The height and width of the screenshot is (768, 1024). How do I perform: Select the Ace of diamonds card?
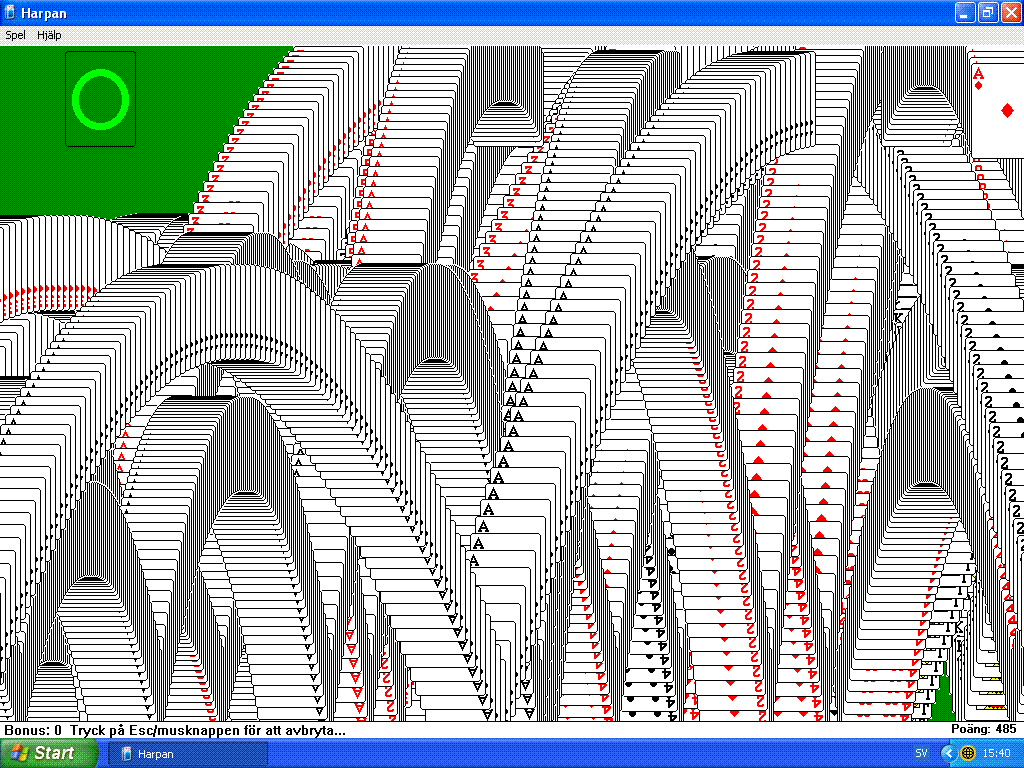[996, 100]
